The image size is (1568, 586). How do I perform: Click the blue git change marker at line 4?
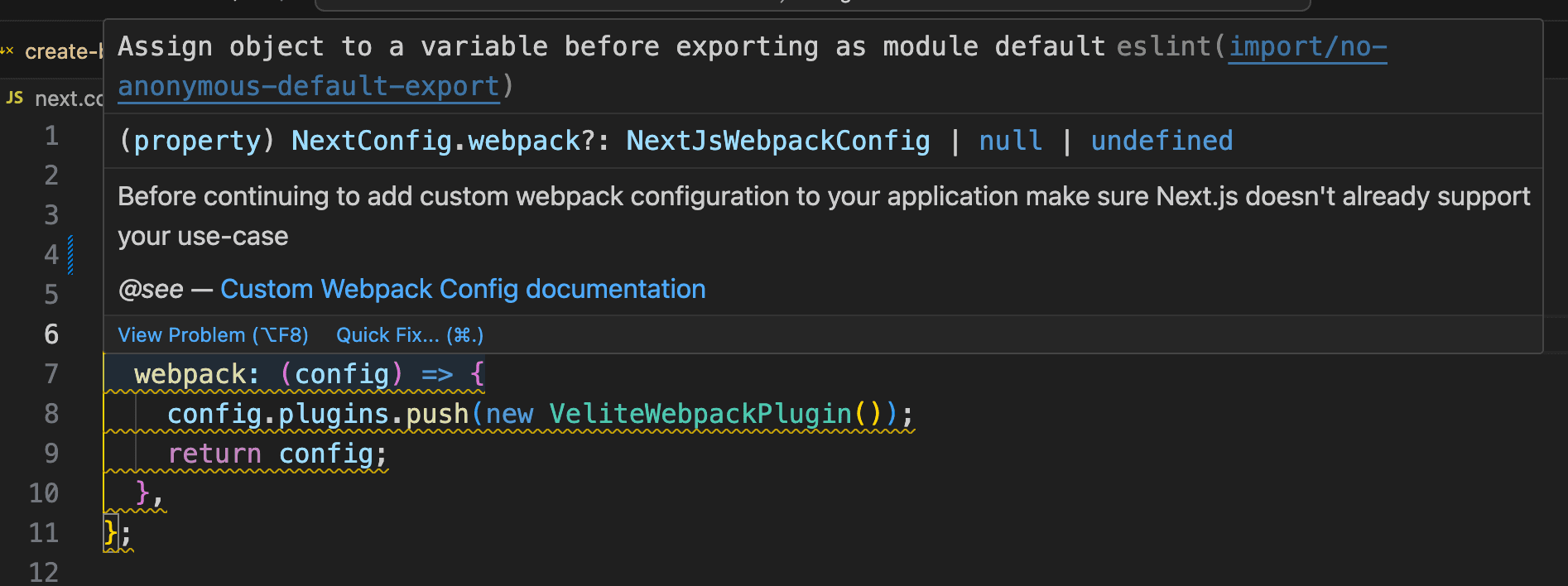70,254
